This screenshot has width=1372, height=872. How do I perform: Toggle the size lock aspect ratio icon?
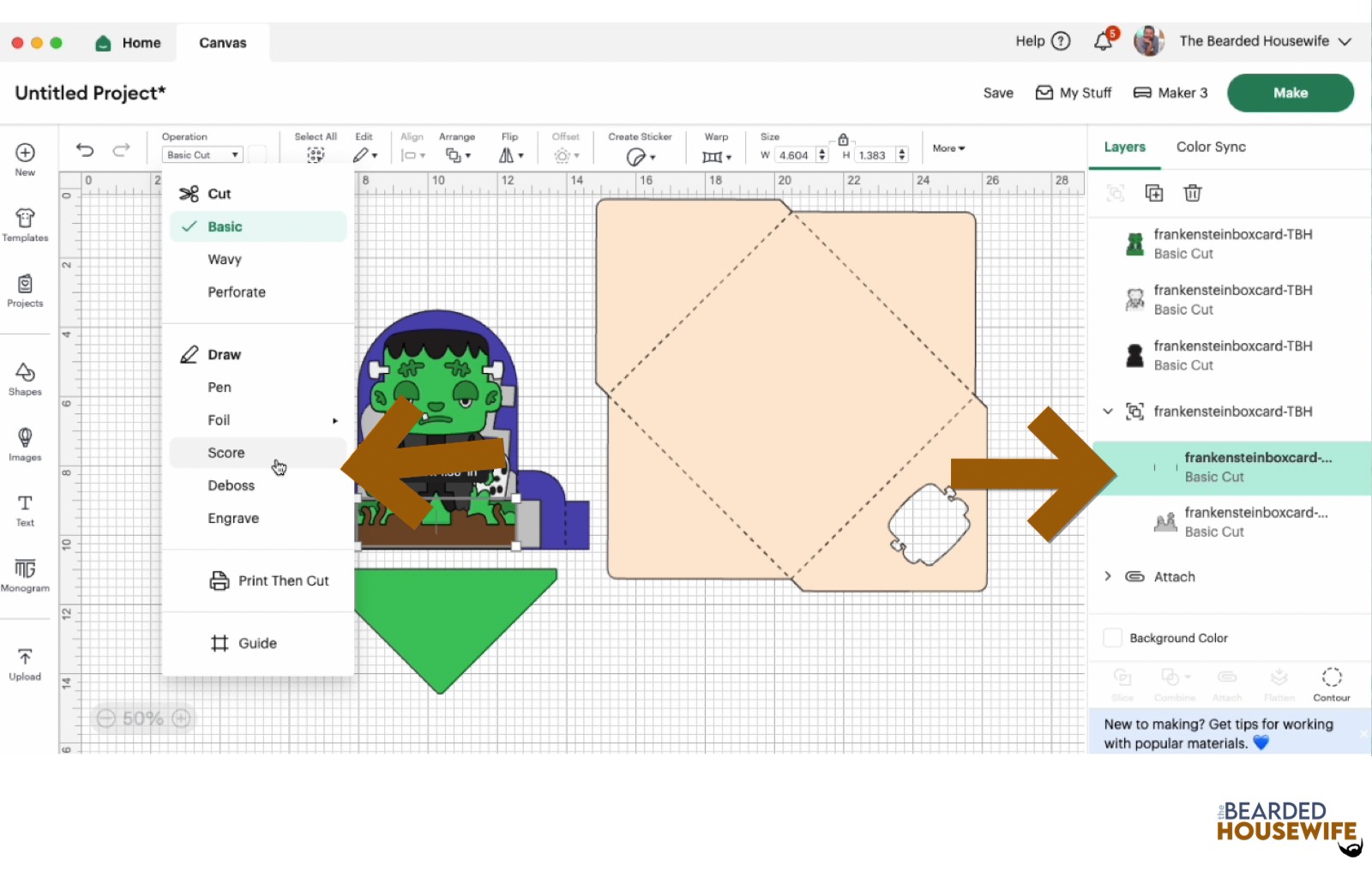843,140
